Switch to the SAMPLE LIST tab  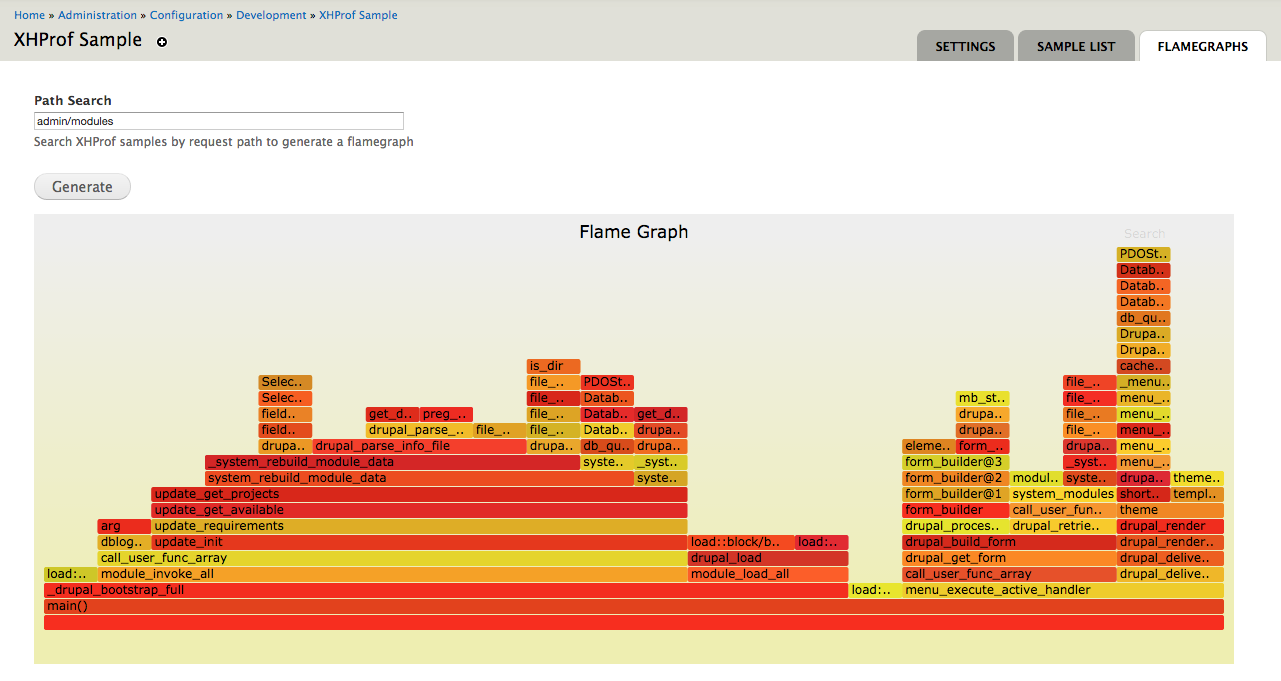pyautogui.click(x=1076, y=46)
